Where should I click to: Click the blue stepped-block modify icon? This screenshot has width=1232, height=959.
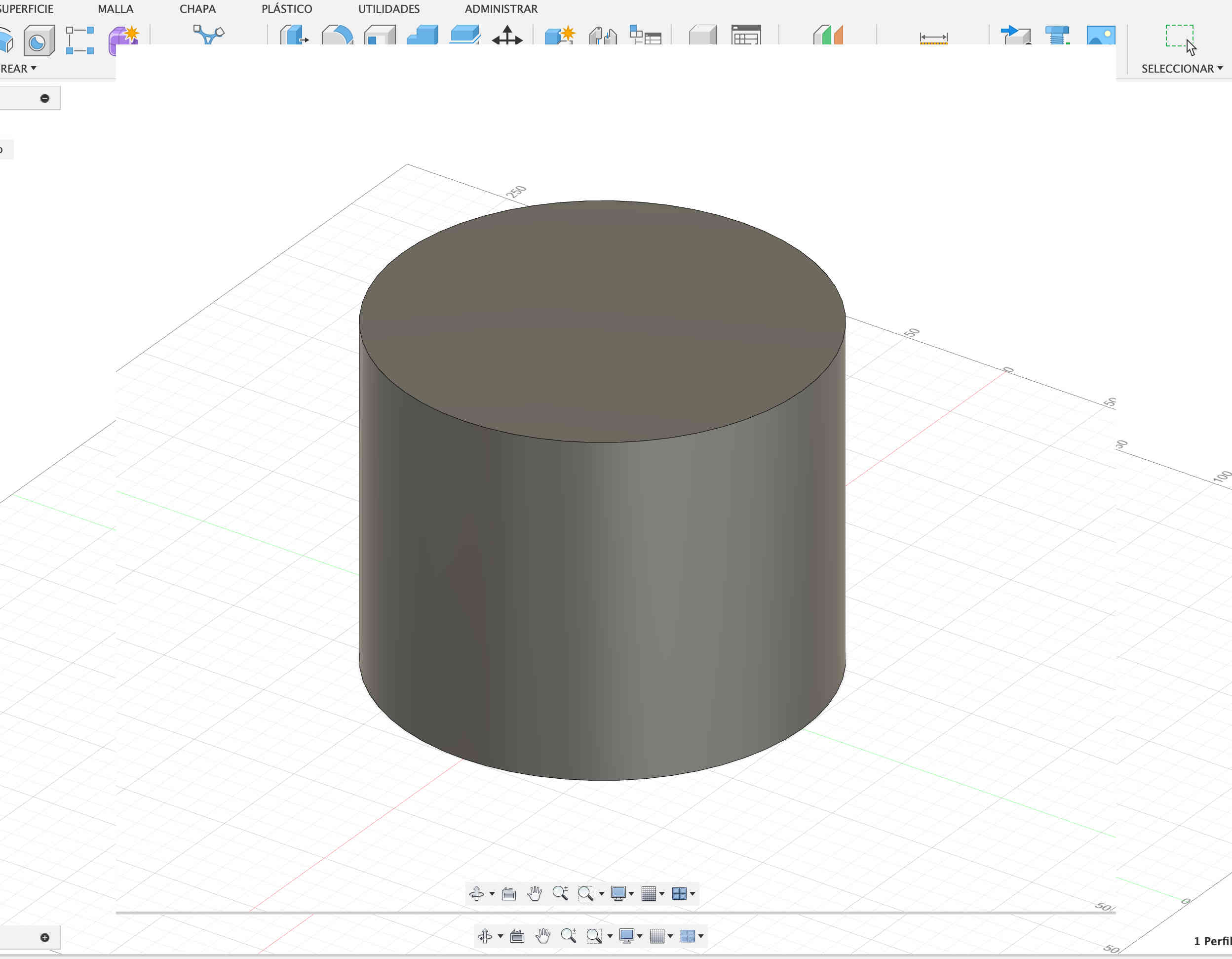click(423, 35)
